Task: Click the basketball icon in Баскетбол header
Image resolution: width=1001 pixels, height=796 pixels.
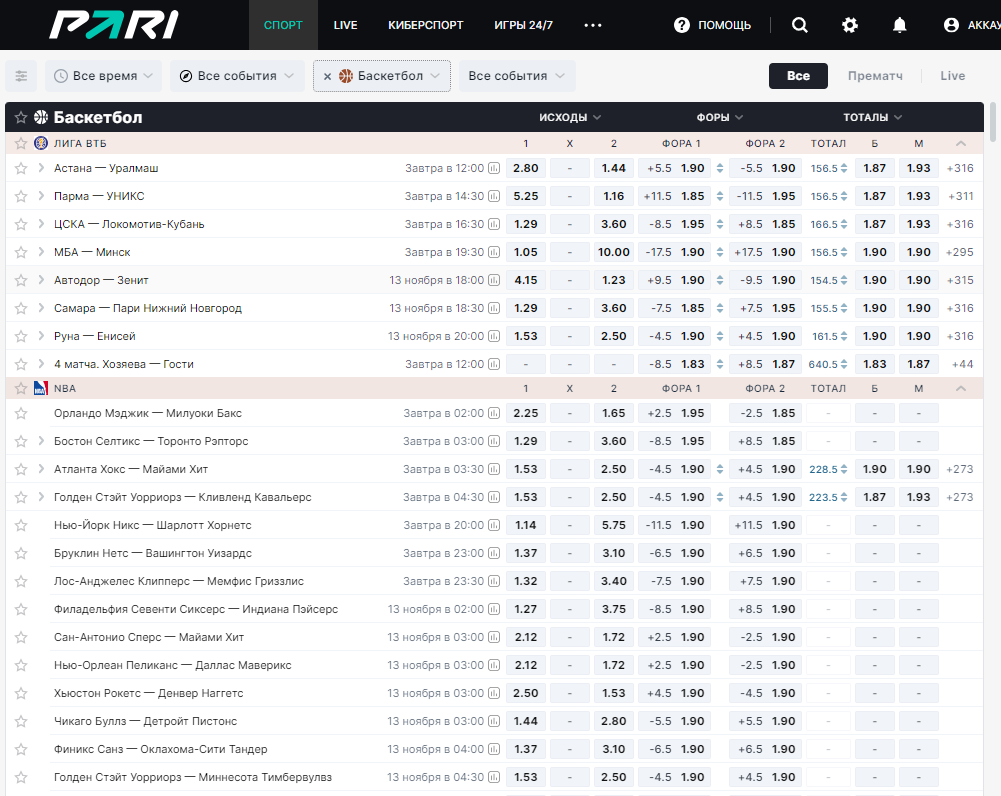Action: click(x=41, y=117)
